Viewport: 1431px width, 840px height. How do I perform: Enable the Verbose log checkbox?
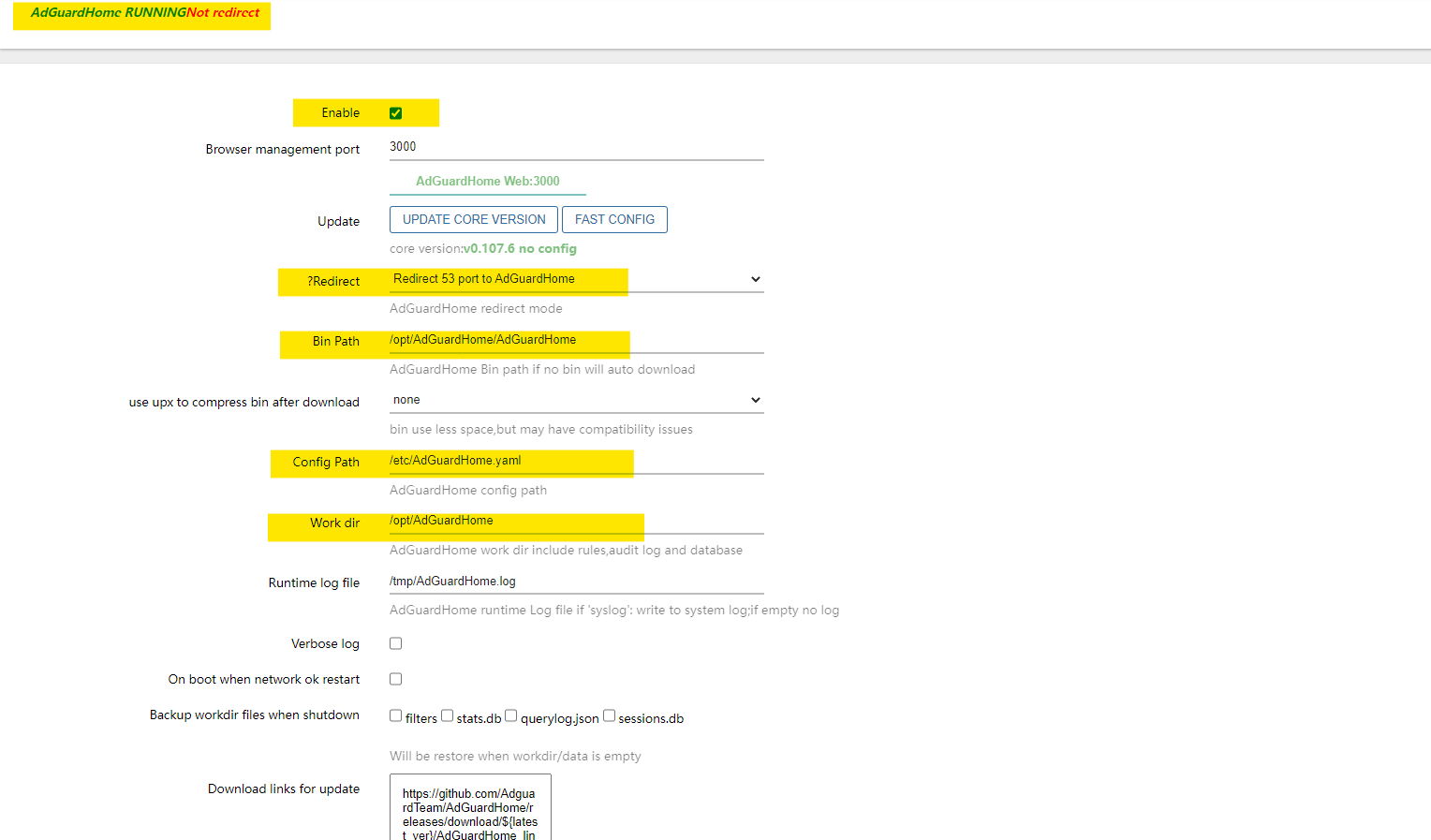[x=396, y=643]
